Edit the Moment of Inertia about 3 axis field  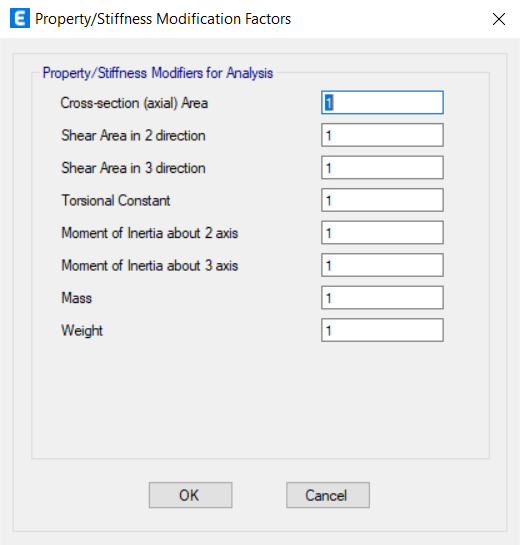tap(382, 265)
